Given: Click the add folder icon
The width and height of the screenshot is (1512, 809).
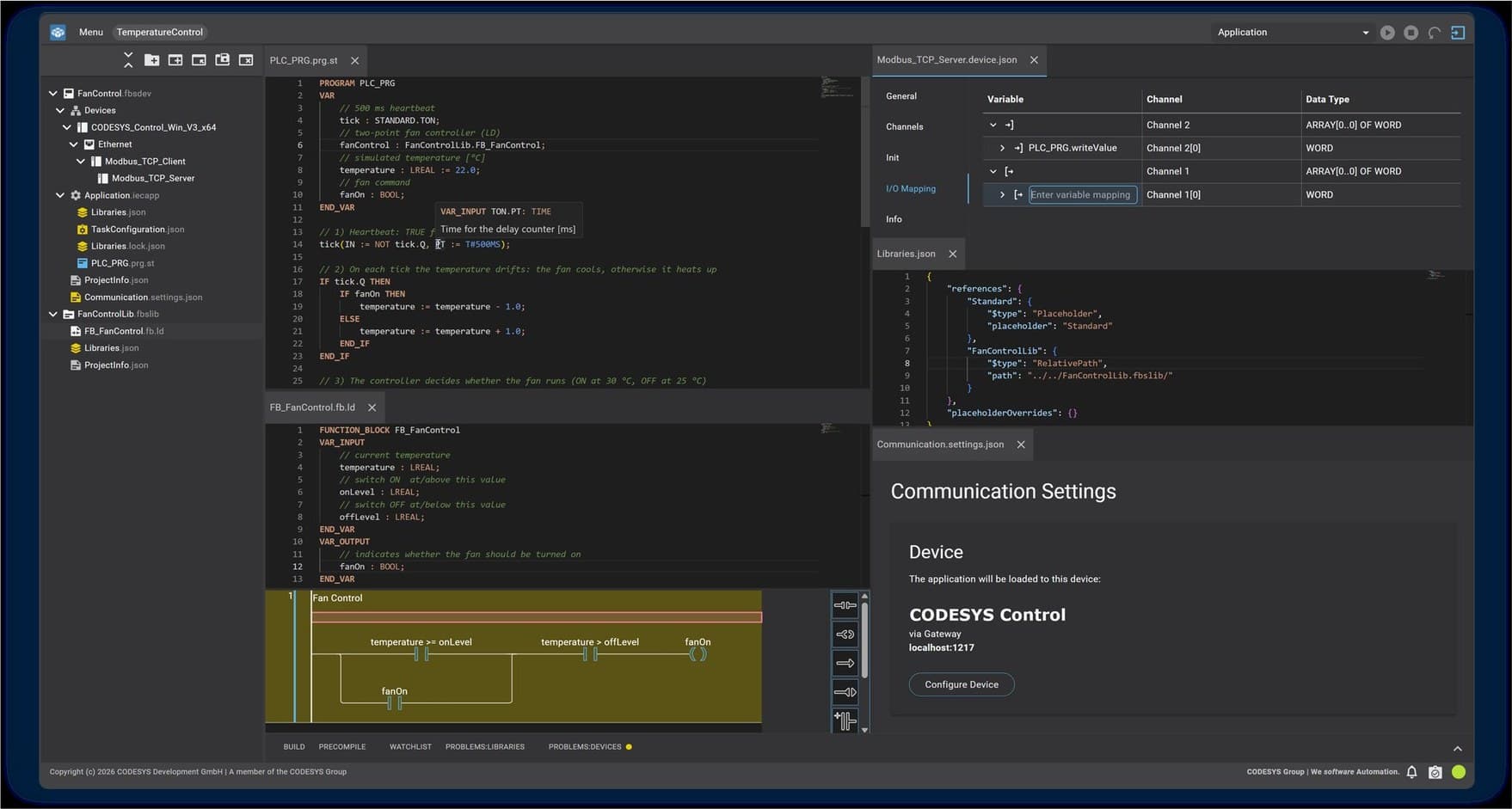Looking at the screenshot, I should pyautogui.click(x=151, y=59).
